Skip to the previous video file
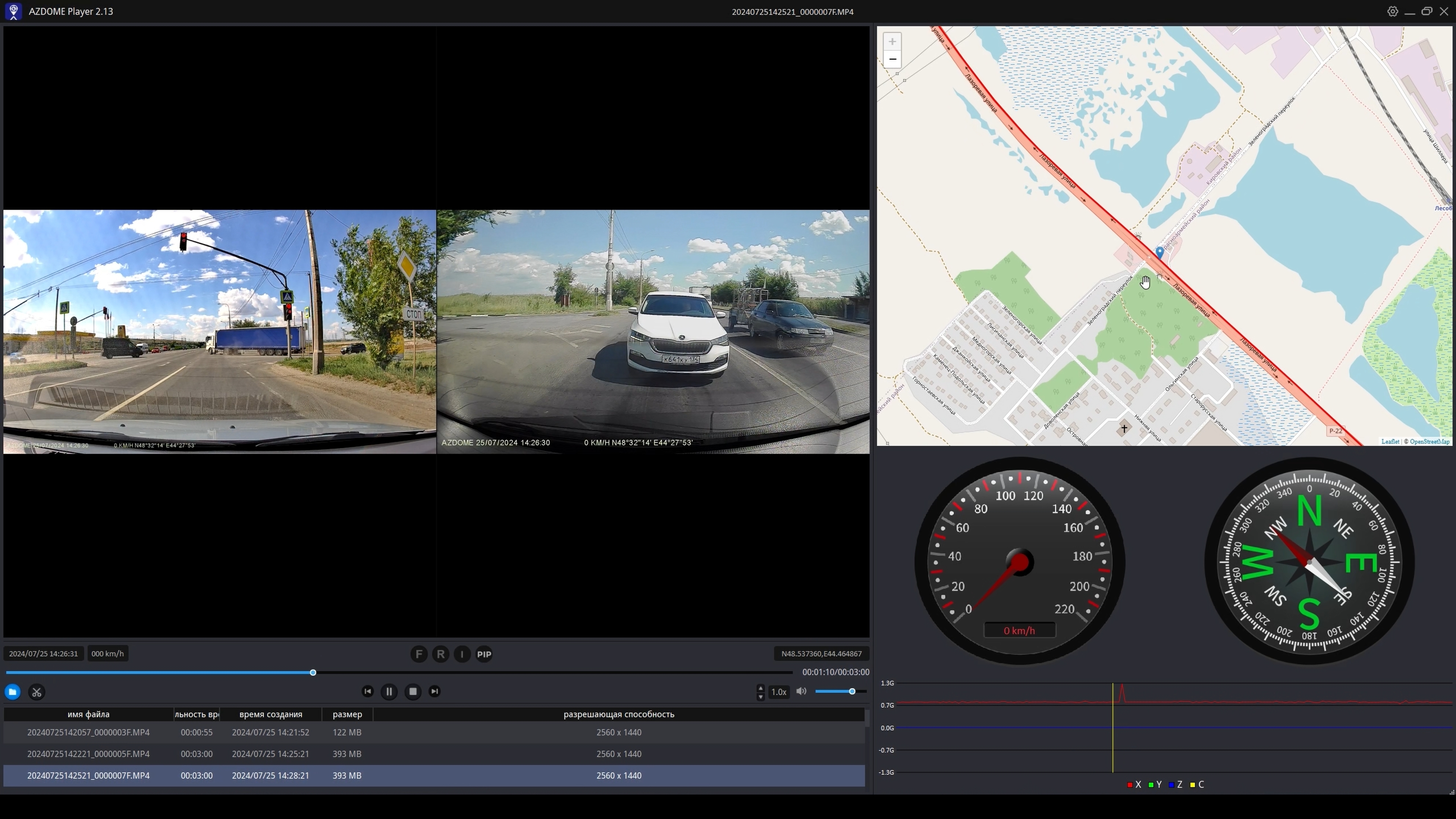Screen dimensions: 1456x819 367,691
